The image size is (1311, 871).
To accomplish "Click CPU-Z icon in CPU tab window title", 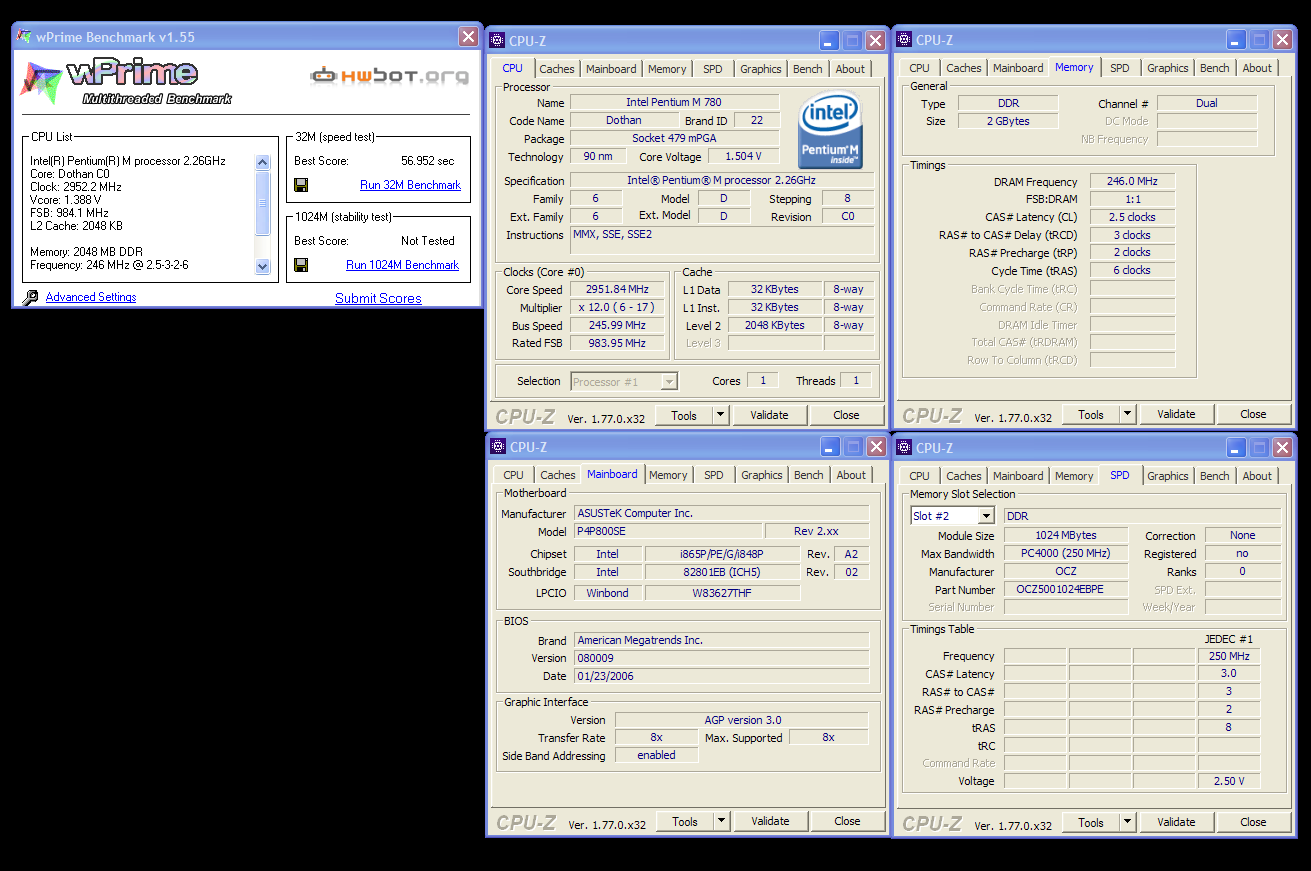I will 497,40.
